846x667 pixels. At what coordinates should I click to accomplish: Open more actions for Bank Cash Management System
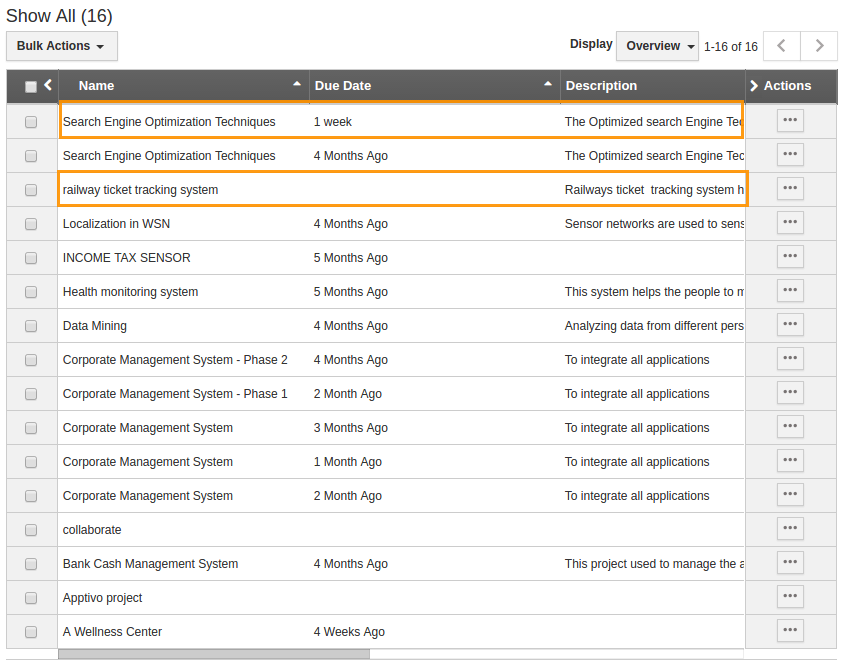790,563
